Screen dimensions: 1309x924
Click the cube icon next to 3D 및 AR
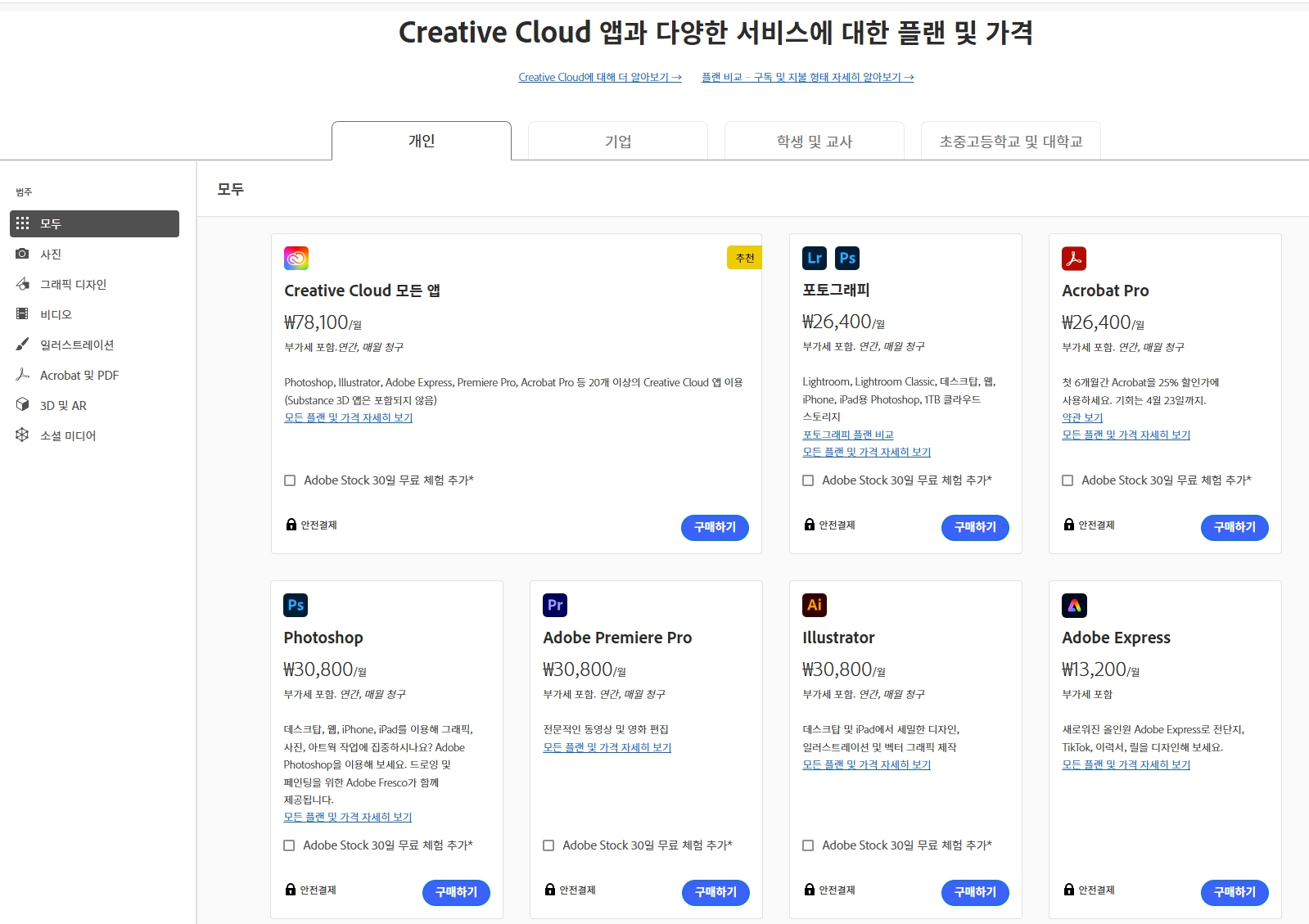pyautogui.click(x=22, y=404)
